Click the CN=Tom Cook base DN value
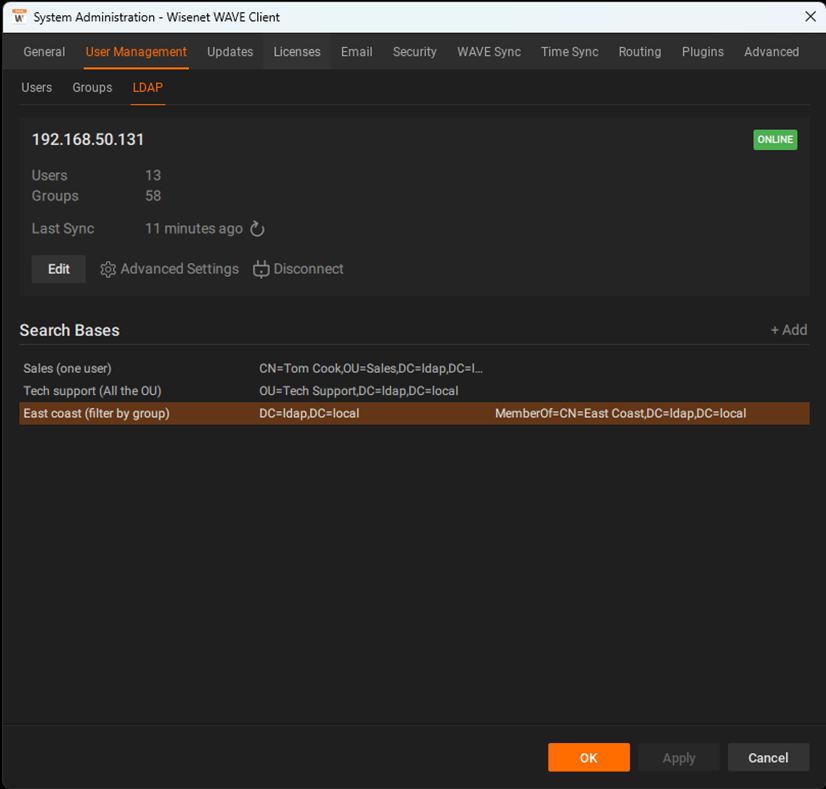The width and height of the screenshot is (826, 789). (x=370, y=368)
